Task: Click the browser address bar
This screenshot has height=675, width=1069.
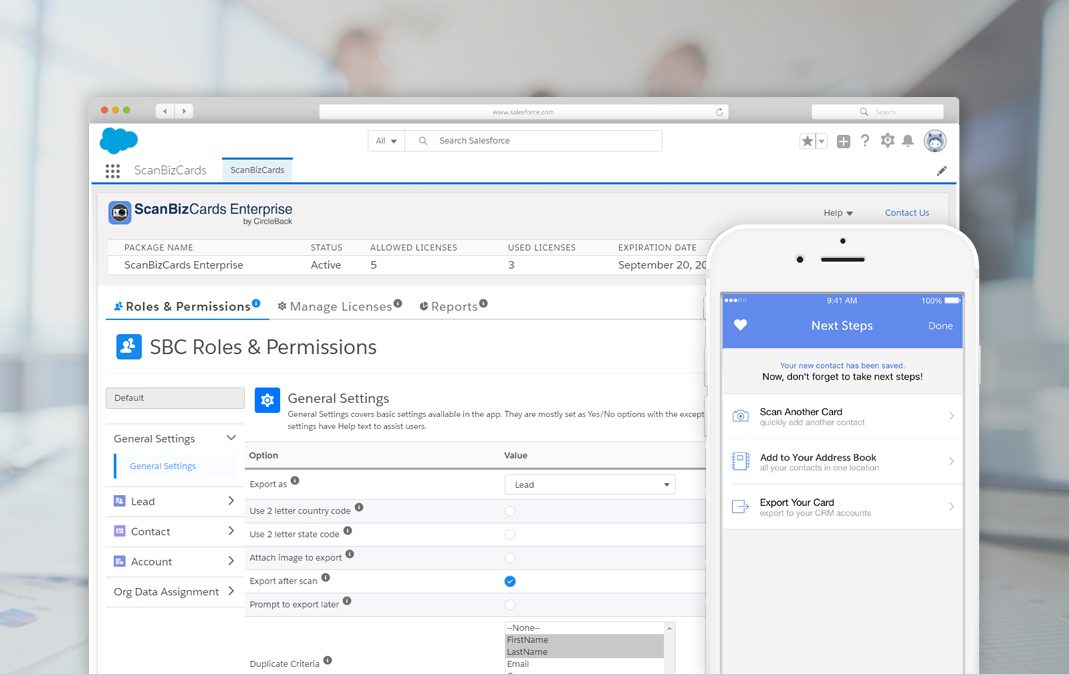Action: (x=524, y=112)
